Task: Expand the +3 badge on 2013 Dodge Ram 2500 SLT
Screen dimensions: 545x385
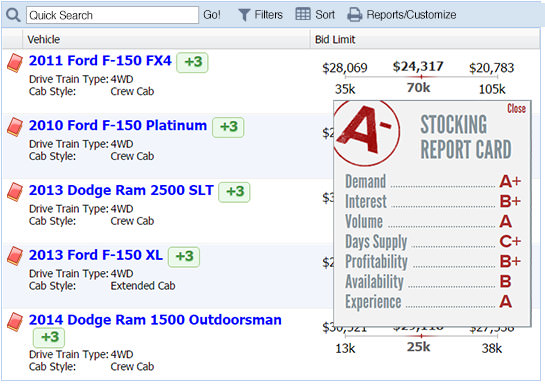Action: tap(234, 192)
